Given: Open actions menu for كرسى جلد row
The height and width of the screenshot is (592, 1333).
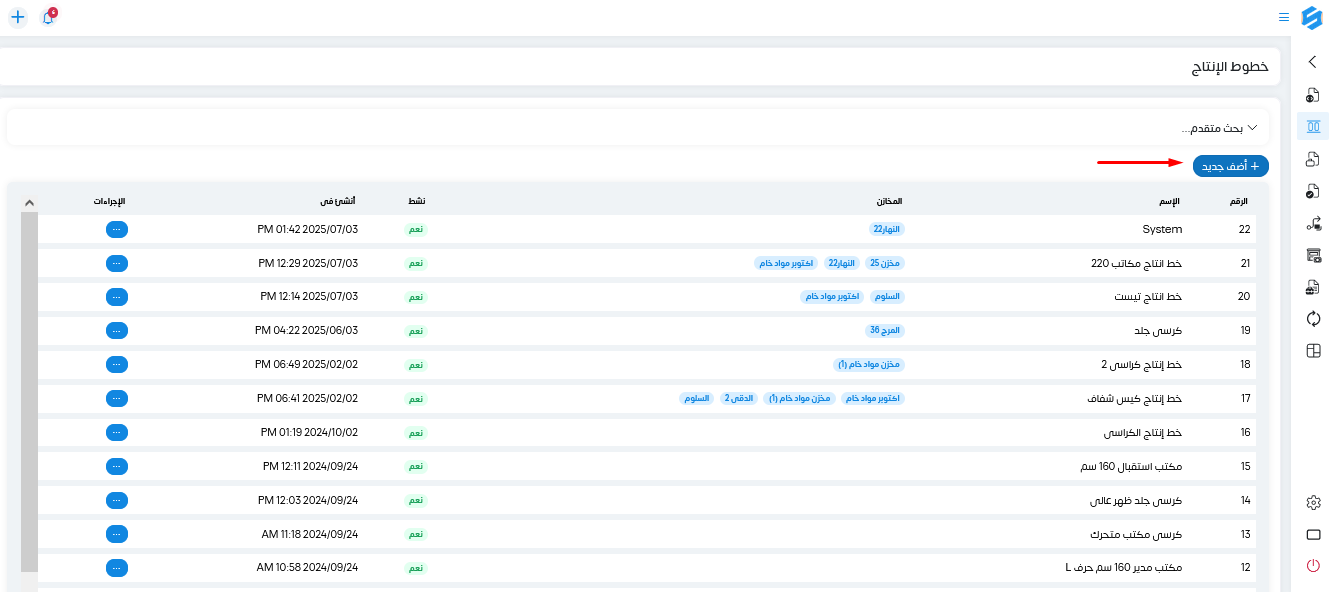Looking at the screenshot, I should click(x=117, y=330).
